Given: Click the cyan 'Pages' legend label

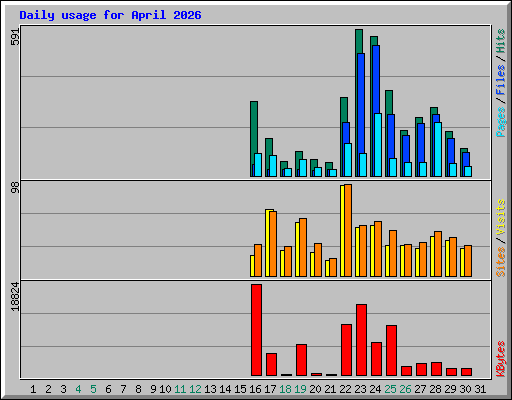Looking at the screenshot, I should pyautogui.click(x=501, y=122).
